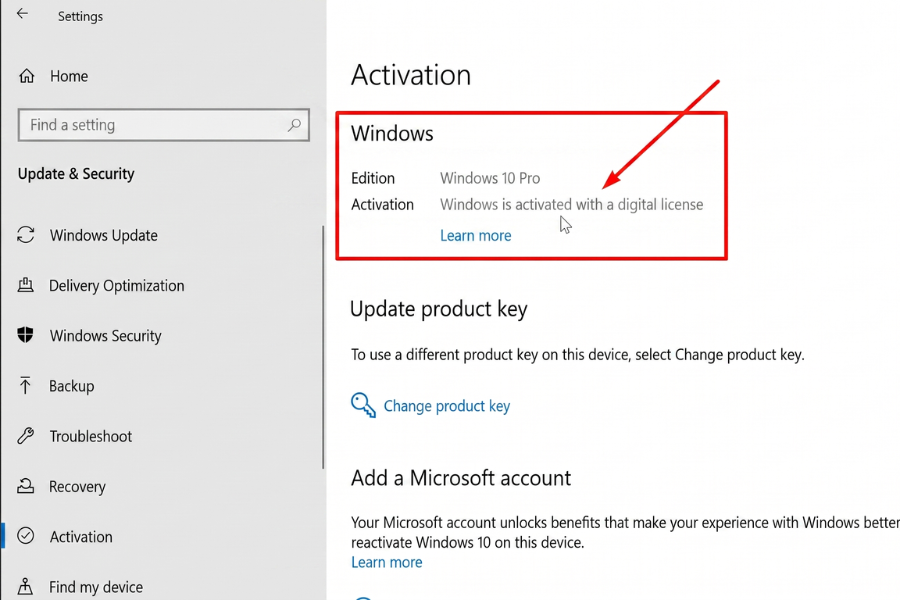This screenshot has width=900, height=600.
Task: Click the Settings window title text
Action: [80, 16]
